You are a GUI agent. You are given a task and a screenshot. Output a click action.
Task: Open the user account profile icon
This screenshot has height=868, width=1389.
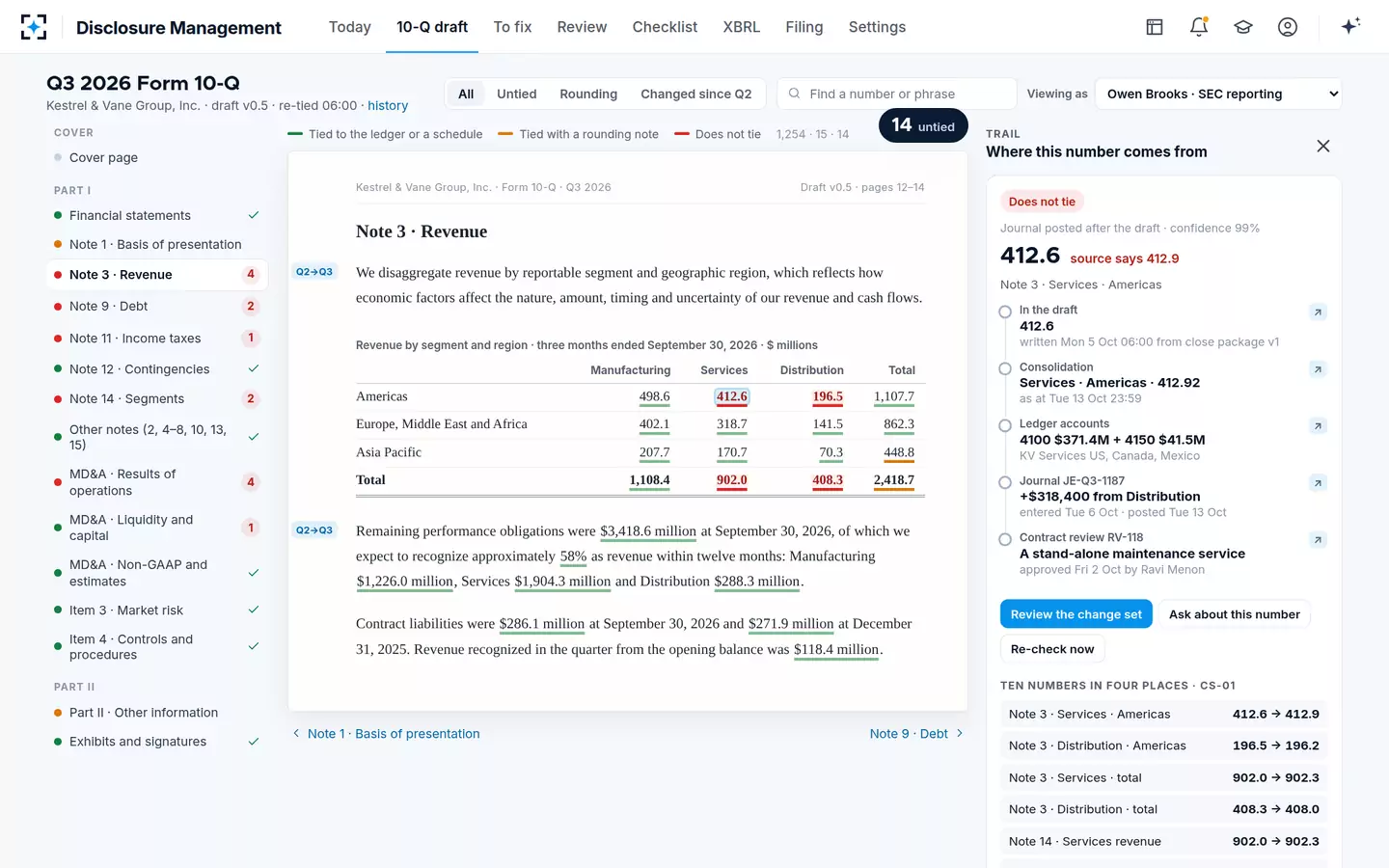click(x=1288, y=27)
